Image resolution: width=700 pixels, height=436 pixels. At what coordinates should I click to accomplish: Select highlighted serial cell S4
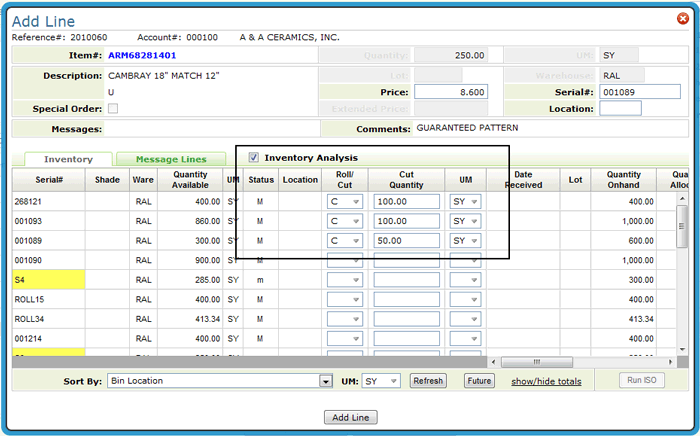coord(49,280)
